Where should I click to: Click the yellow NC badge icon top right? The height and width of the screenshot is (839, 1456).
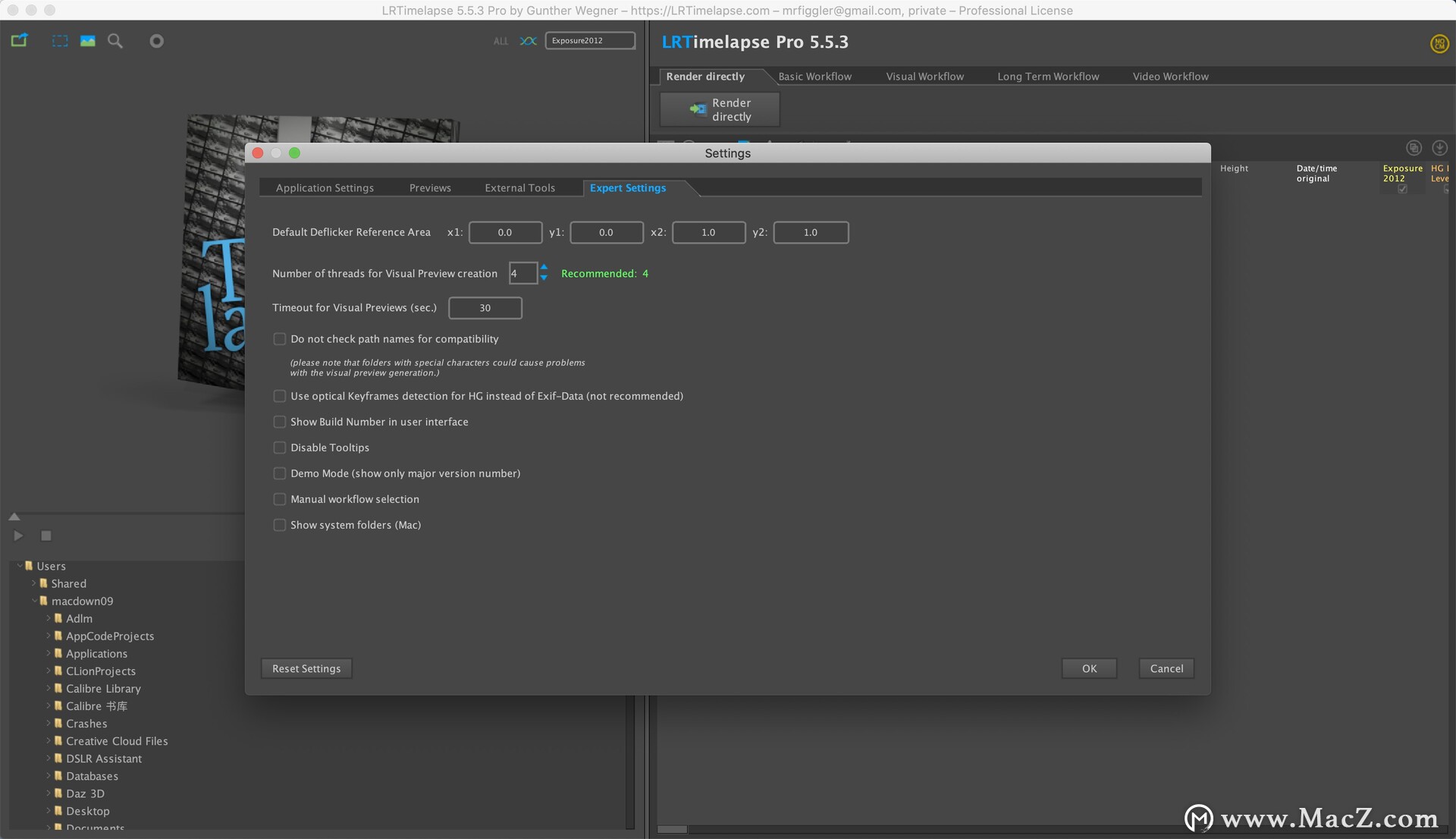click(1439, 44)
